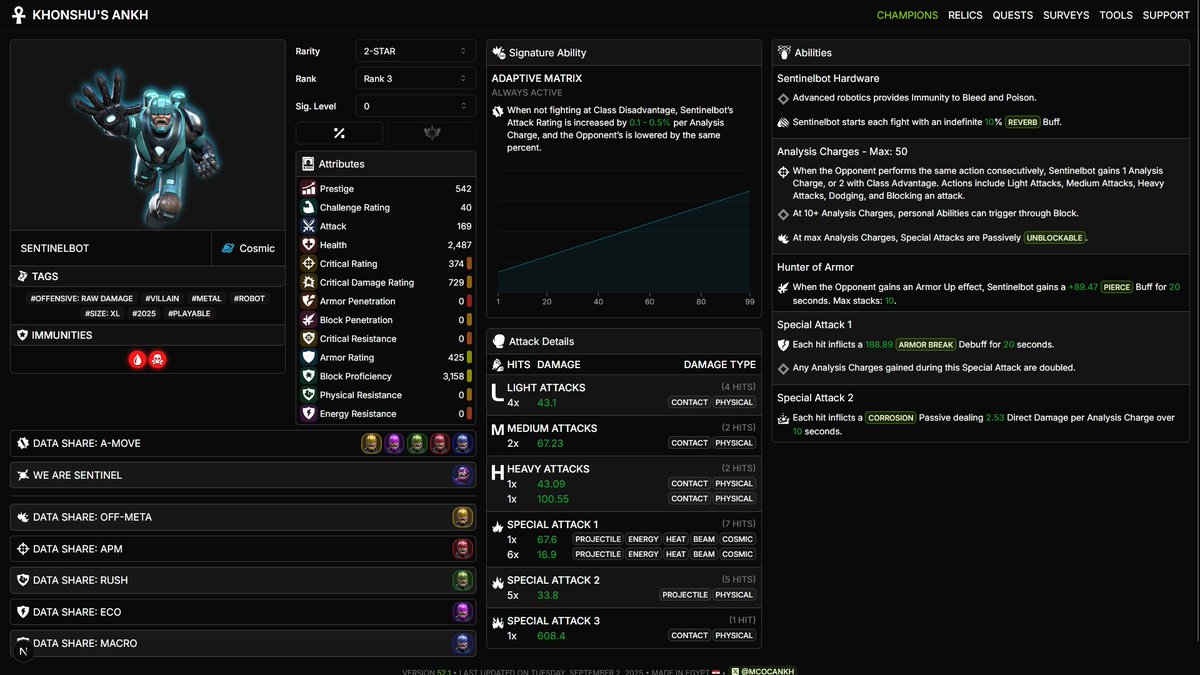Click the Cosmic class planet icon
Screen dimensions: 1200x675
[228, 248]
